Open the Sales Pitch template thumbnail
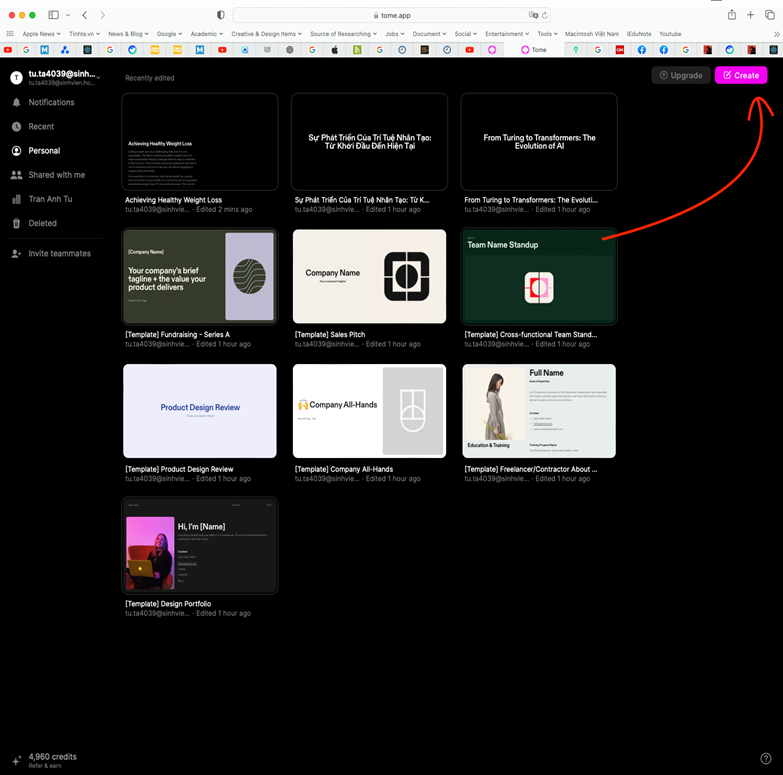Screen dimensions: 783x775 370,277
